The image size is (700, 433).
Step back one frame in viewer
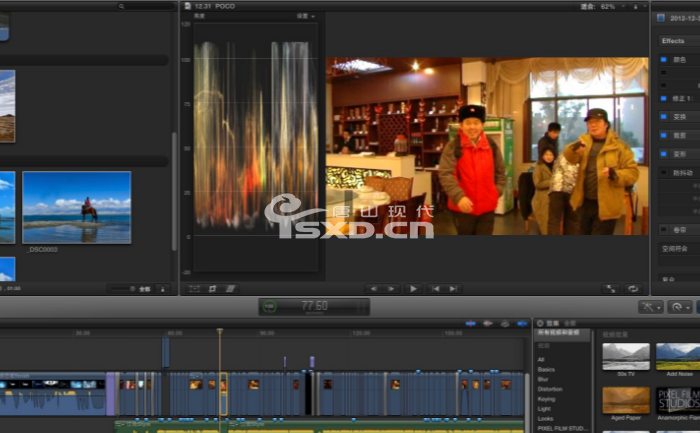(x=374, y=289)
